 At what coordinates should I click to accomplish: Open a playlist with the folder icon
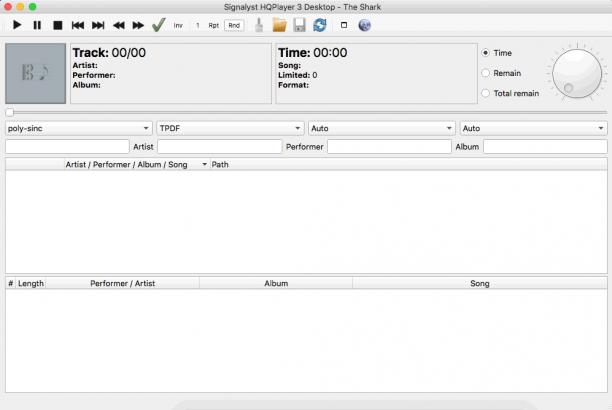(x=279, y=25)
